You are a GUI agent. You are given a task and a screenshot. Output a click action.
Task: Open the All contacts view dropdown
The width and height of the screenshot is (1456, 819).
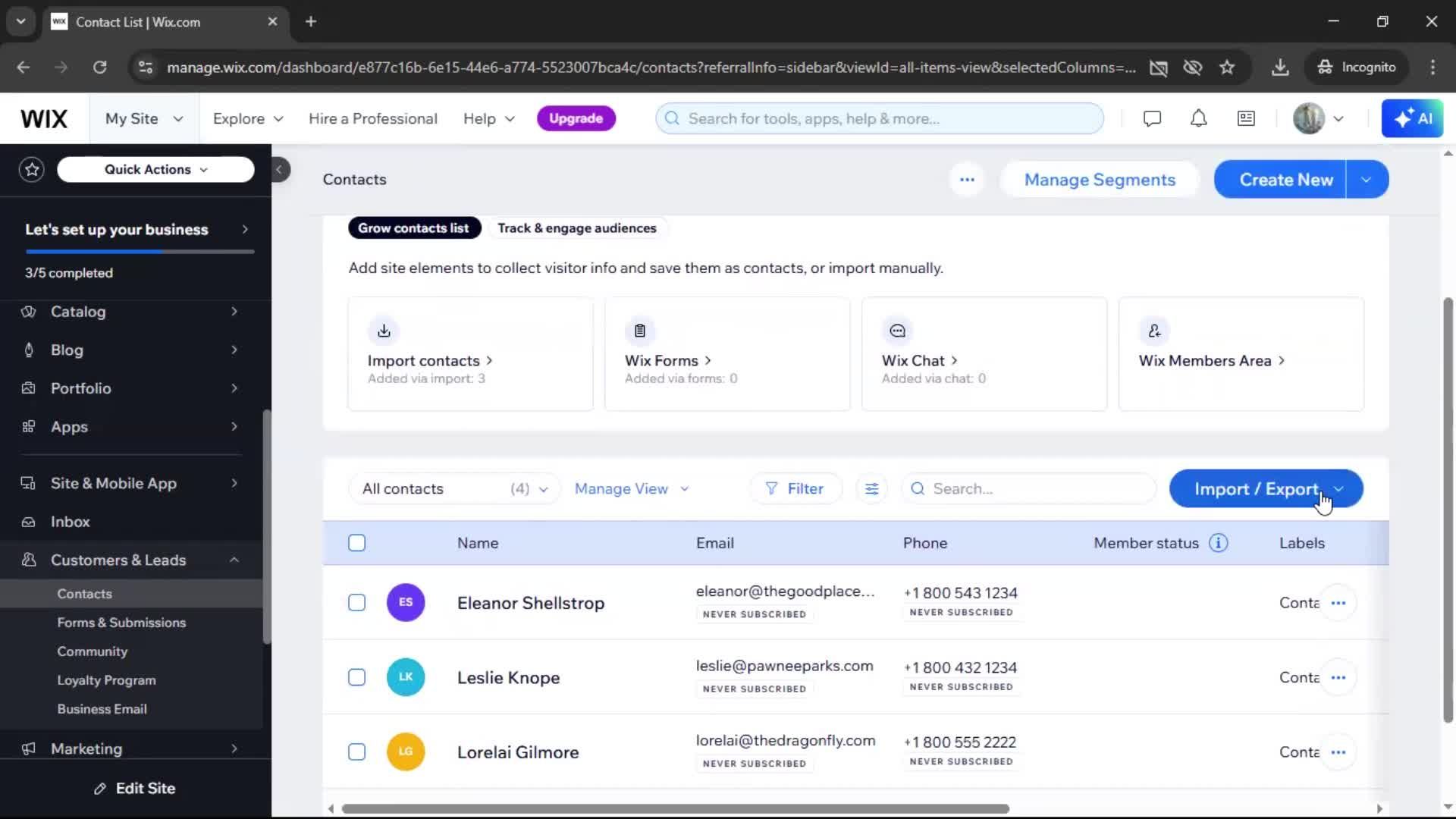(454, 489)
